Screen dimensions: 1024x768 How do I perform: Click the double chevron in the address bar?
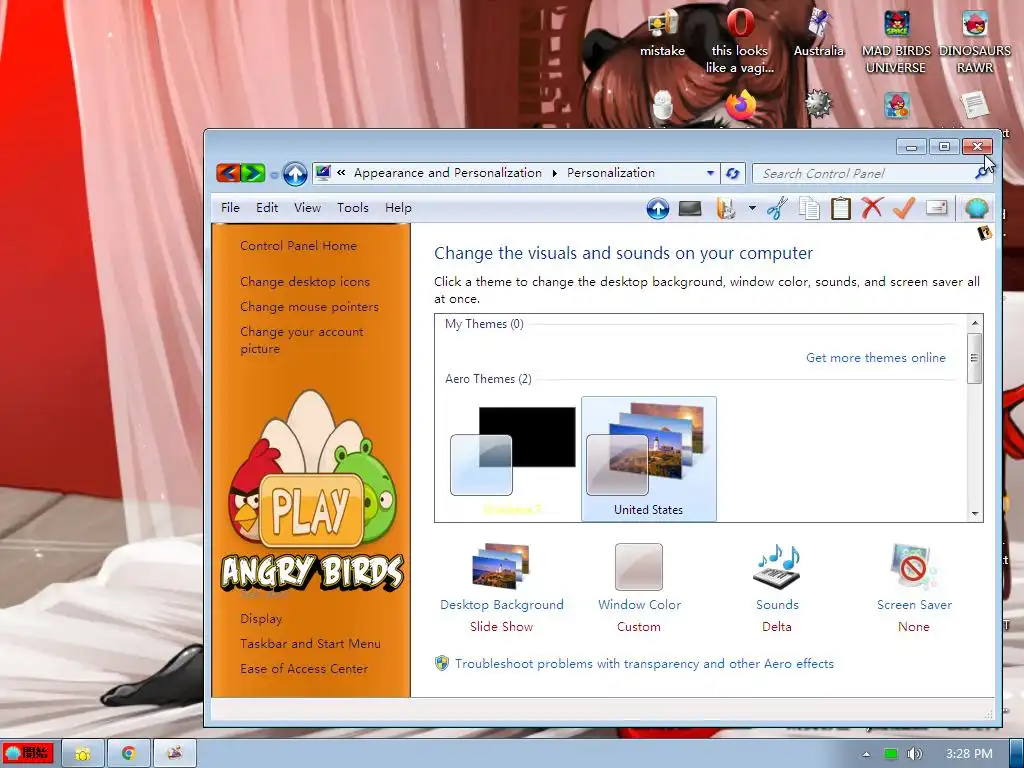341,172
